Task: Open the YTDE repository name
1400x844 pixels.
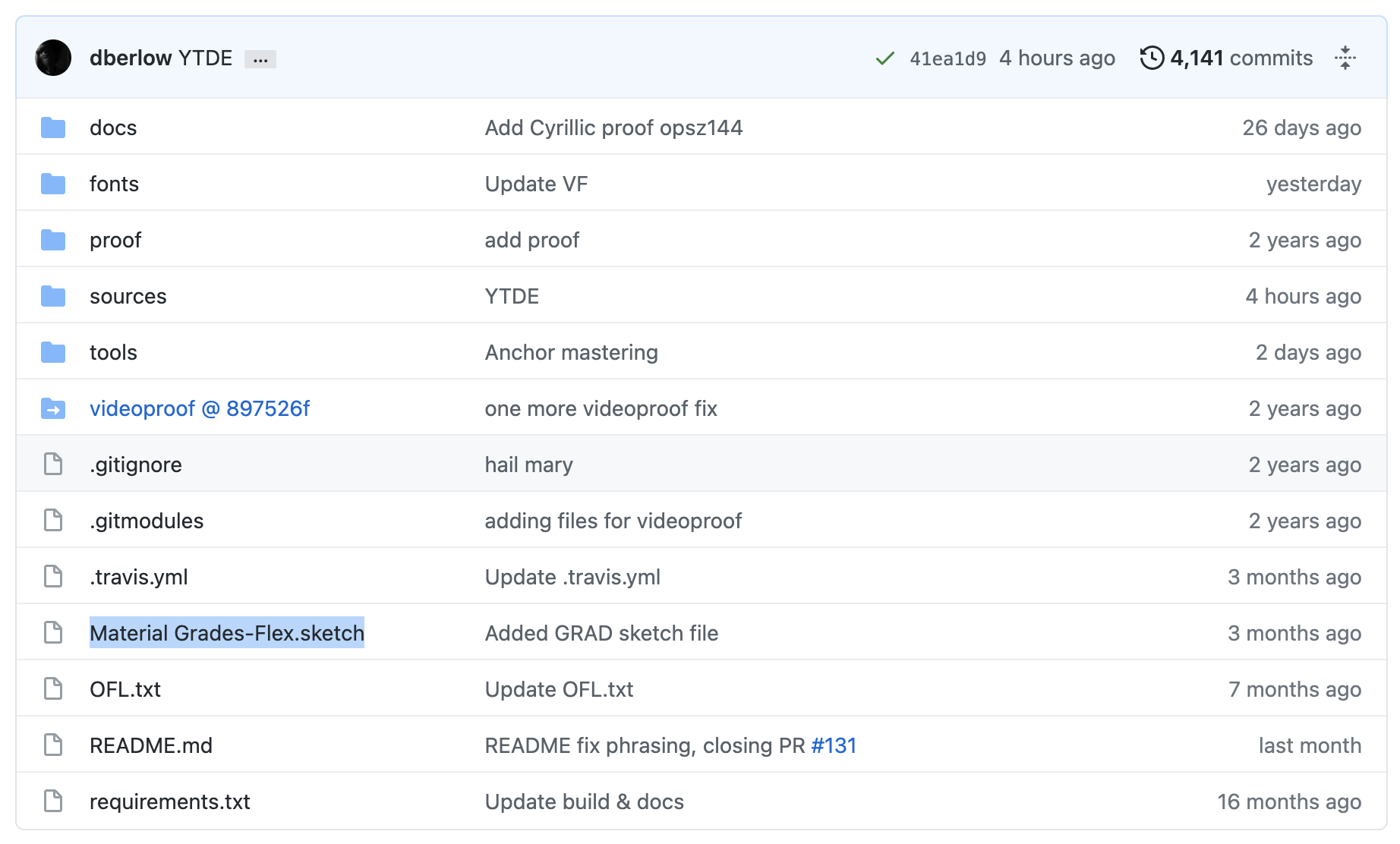Action: 205,58
